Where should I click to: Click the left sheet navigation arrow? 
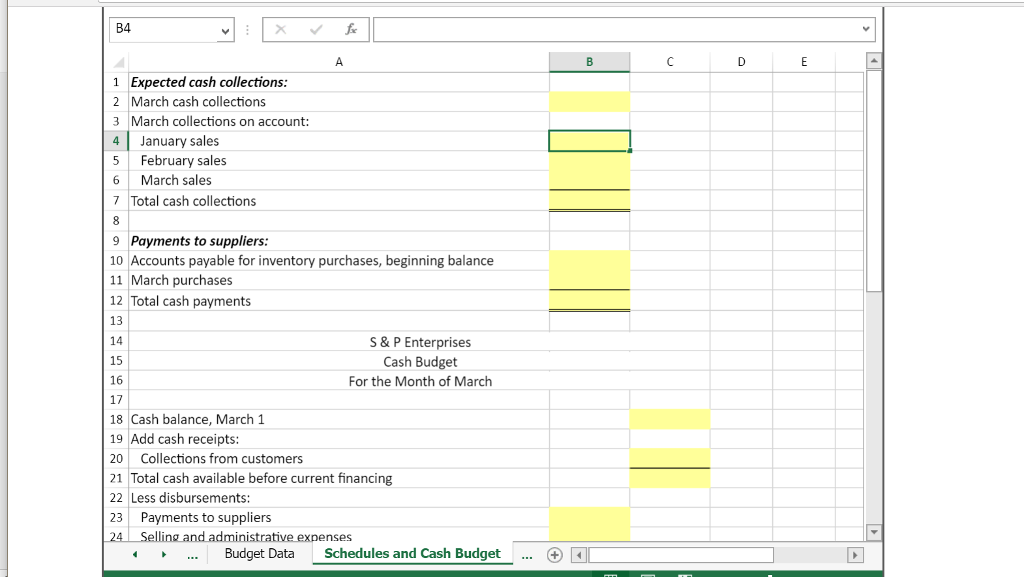(x=135, y=553)
